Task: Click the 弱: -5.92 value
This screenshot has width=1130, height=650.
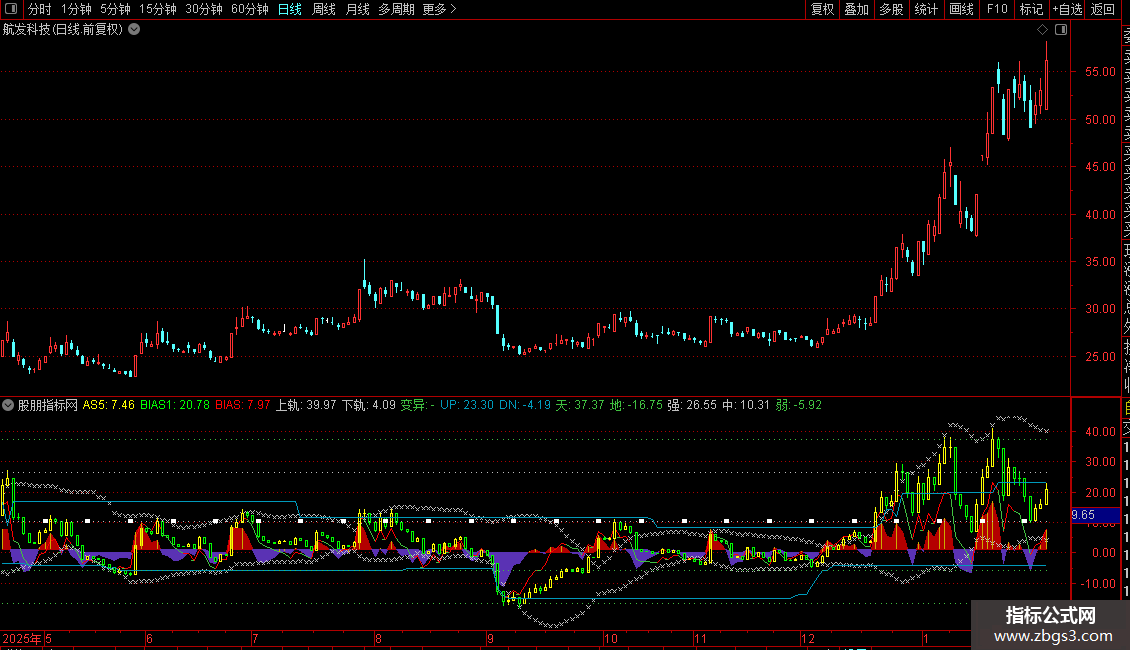Action: click(x=798, y=405)
